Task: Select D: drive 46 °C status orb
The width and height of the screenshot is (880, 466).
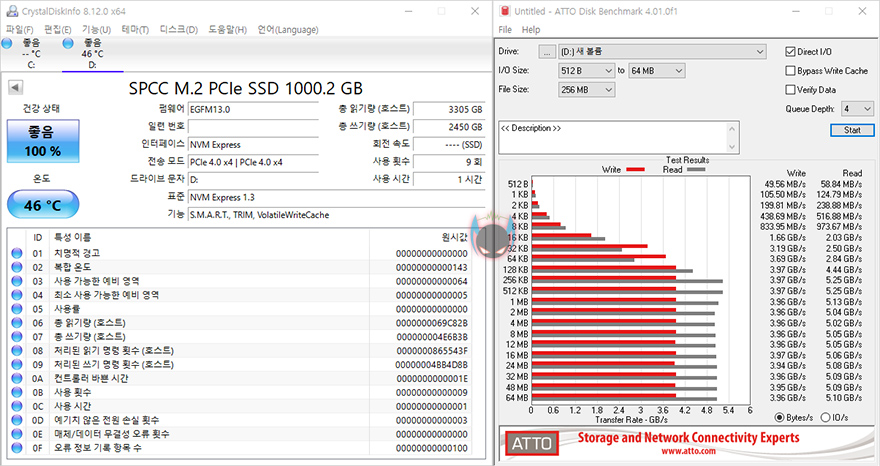Action: click(x=68, y=44)
